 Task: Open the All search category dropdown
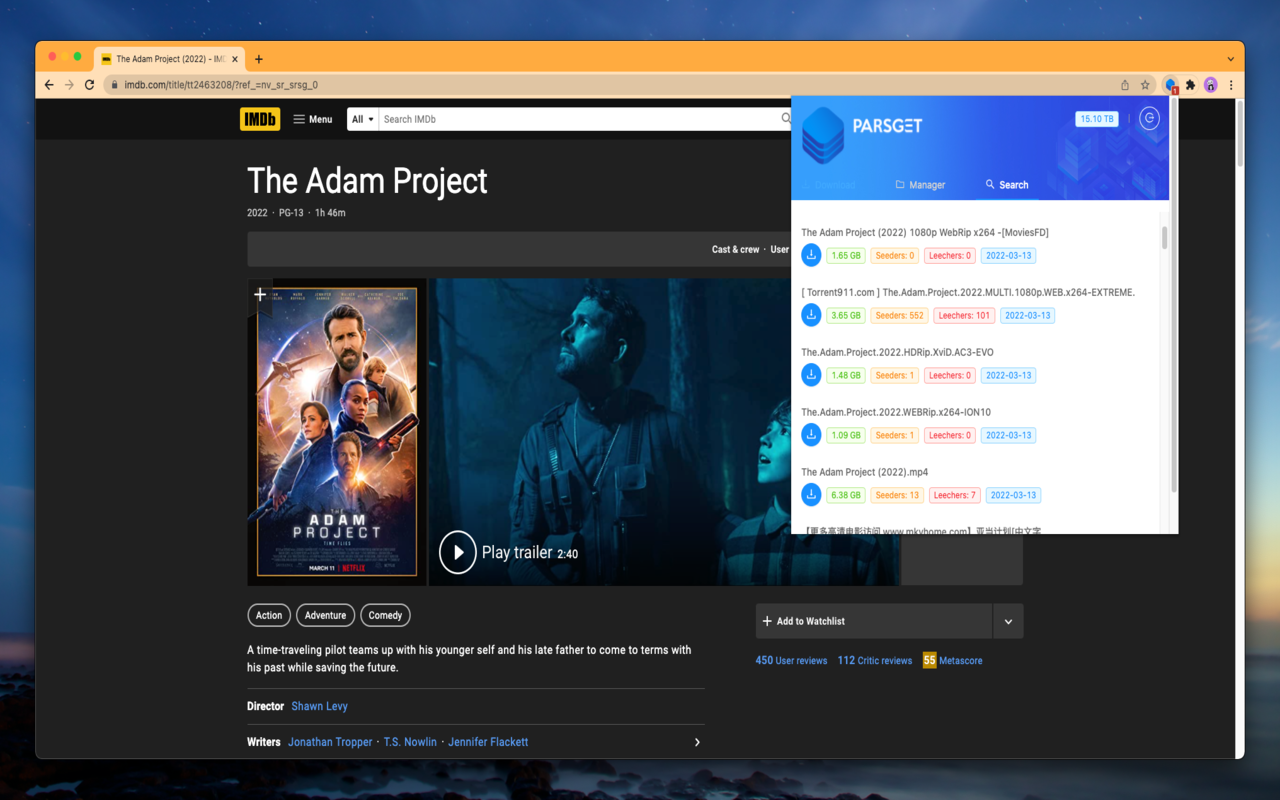click(x=363, y=119)
